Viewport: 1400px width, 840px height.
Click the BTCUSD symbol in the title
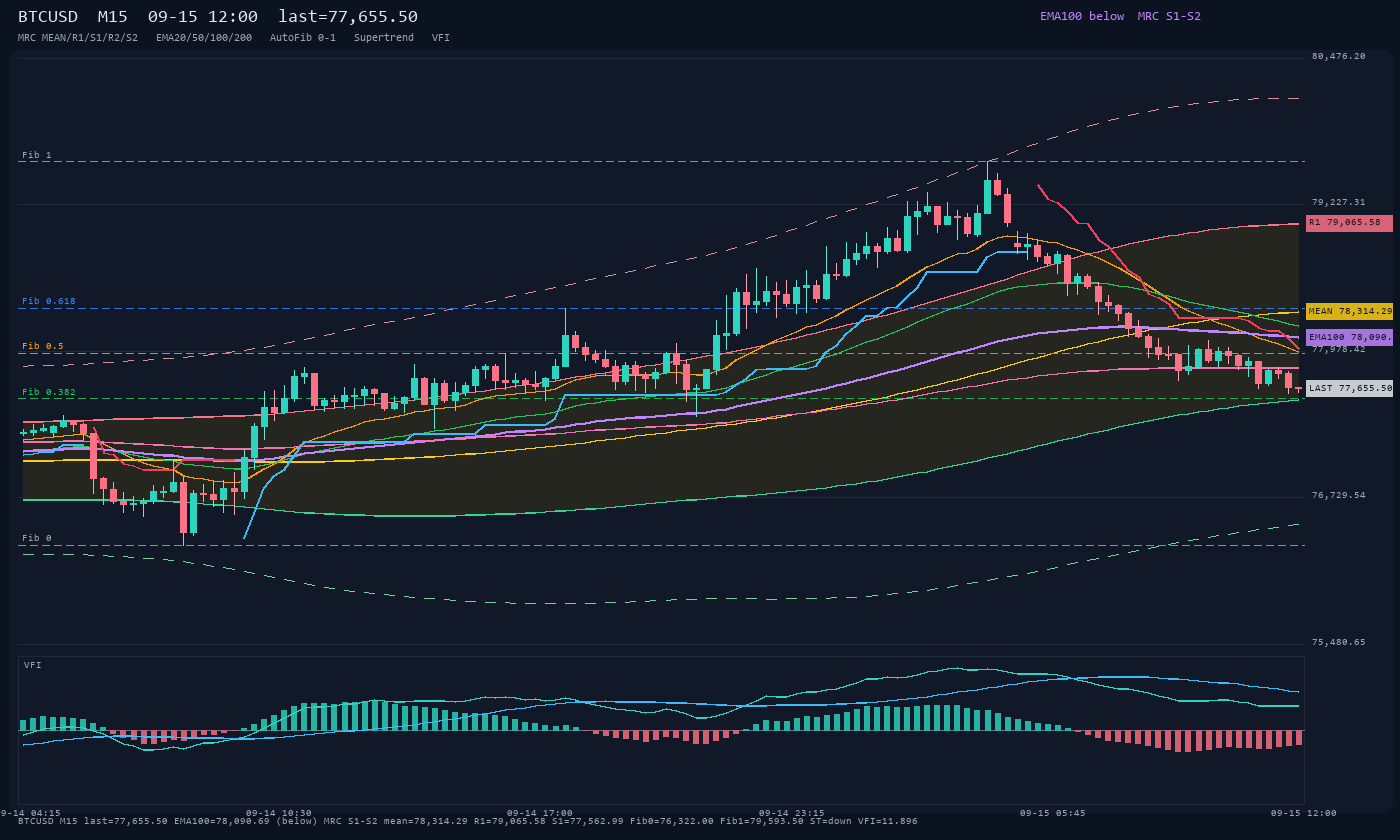tap(50, 17)
